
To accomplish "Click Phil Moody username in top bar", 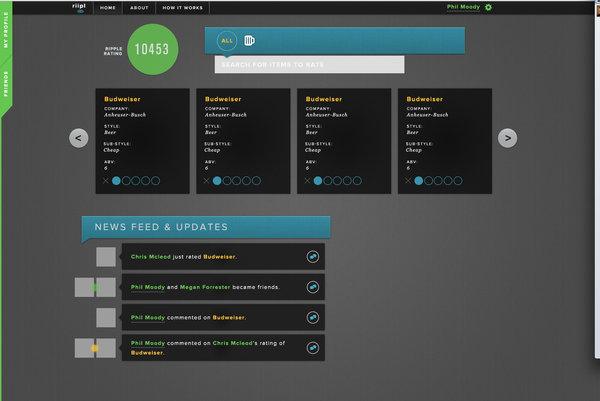I will coord(463,7).
